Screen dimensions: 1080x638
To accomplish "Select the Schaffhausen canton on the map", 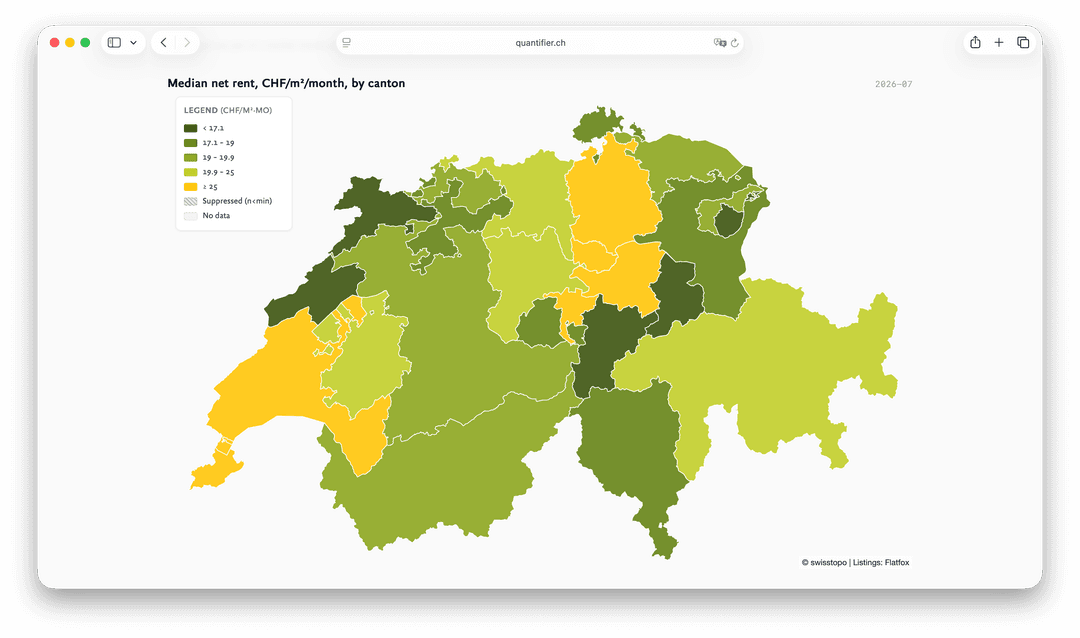I will tap(598, 124).
